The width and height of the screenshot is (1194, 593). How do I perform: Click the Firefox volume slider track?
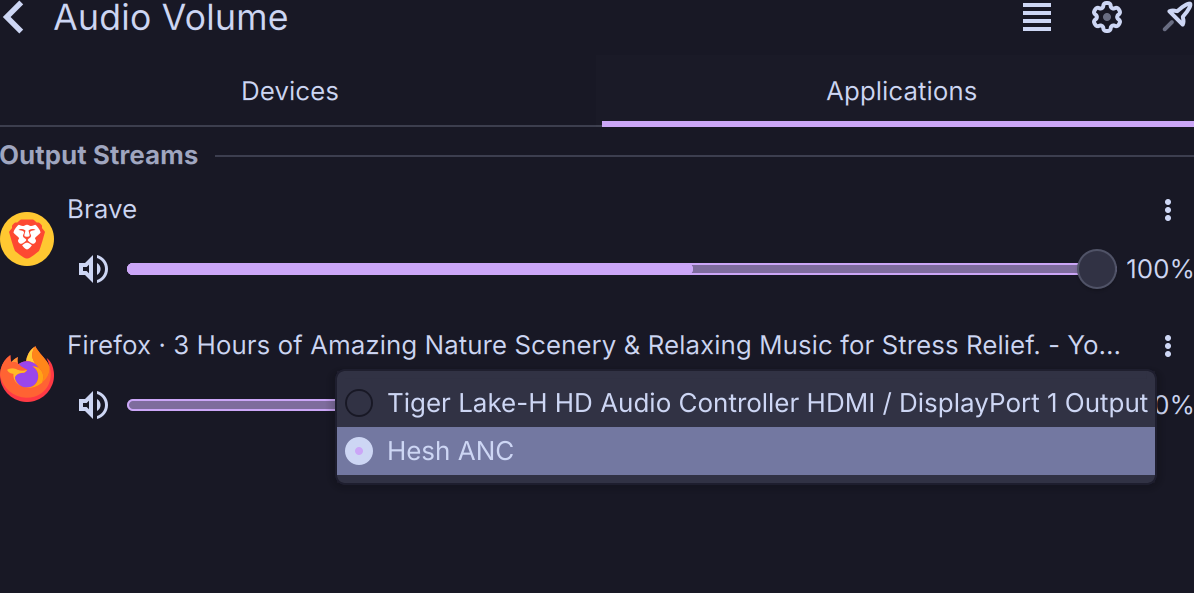tap(230, 405)
